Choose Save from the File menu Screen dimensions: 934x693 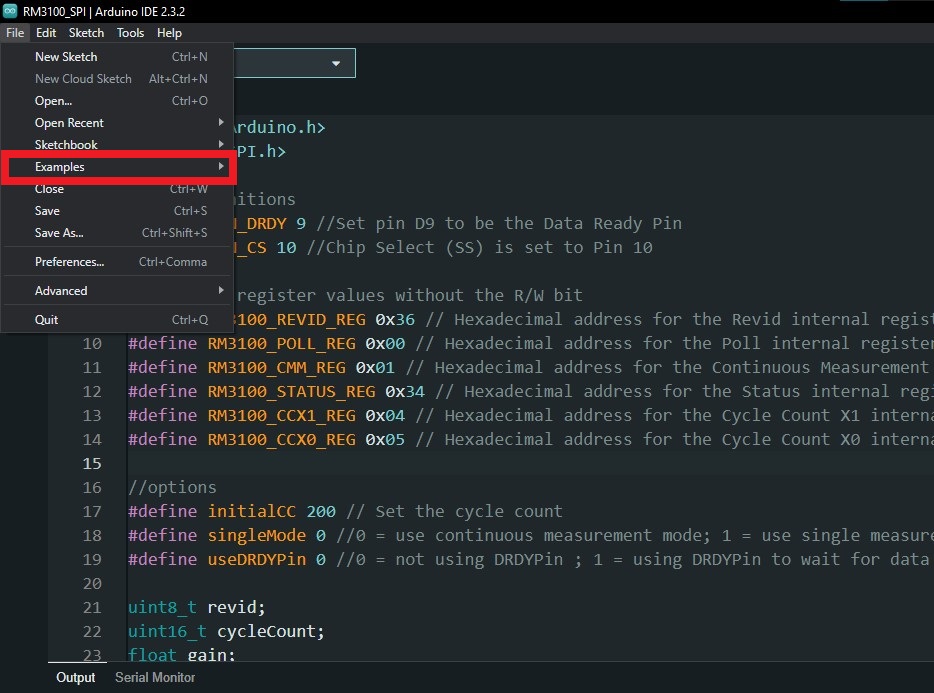(117, 211)
